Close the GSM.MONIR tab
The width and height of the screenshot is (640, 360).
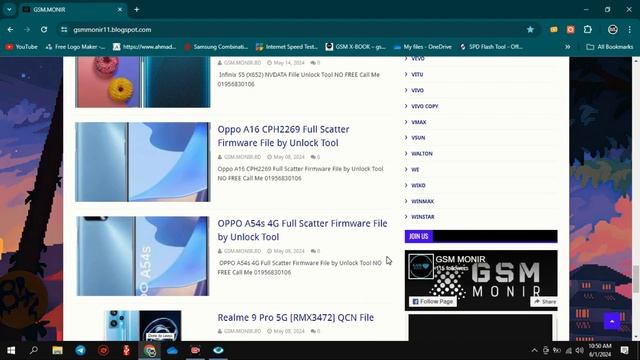pos(120,9)
